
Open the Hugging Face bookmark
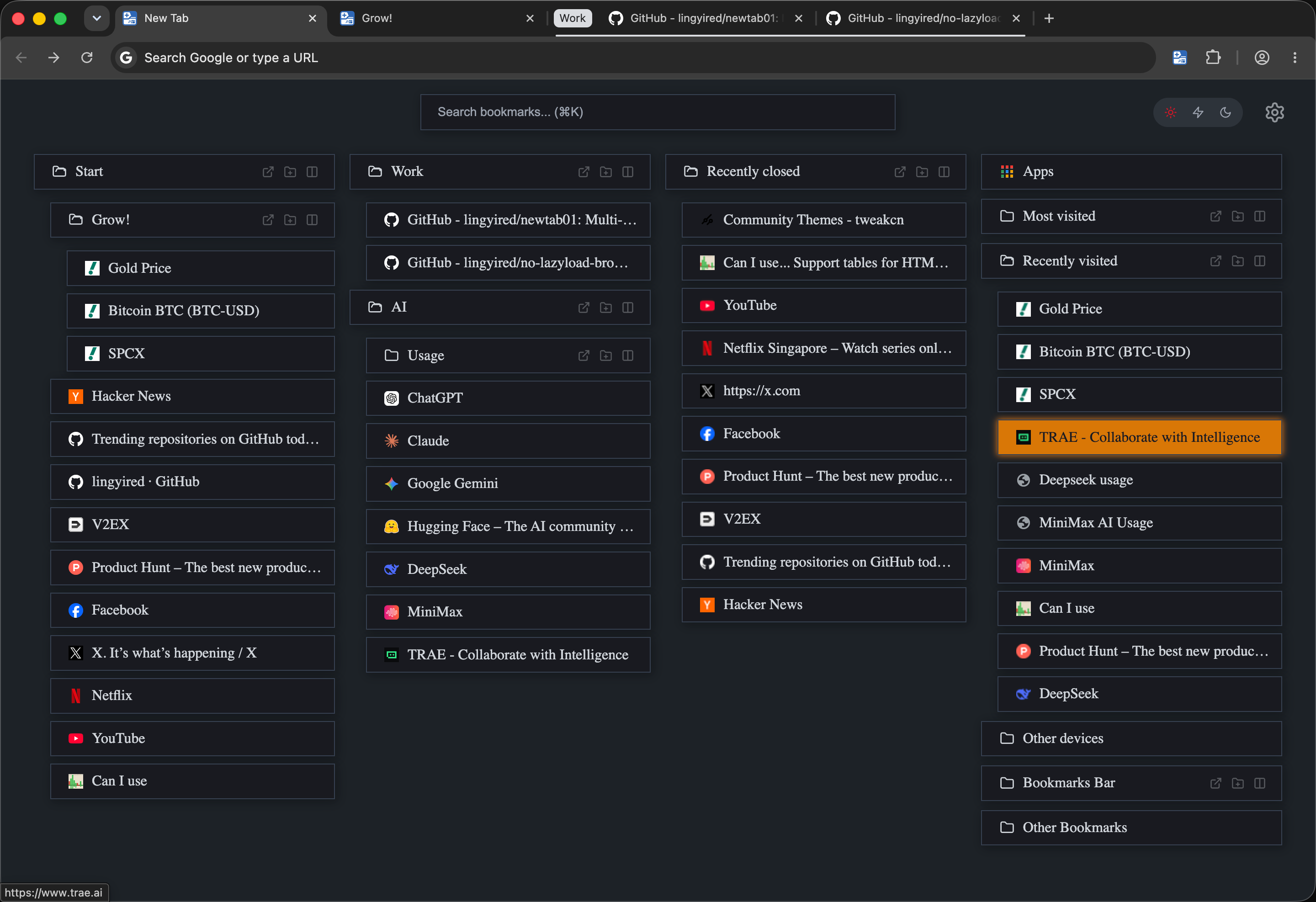pos(508,526)
